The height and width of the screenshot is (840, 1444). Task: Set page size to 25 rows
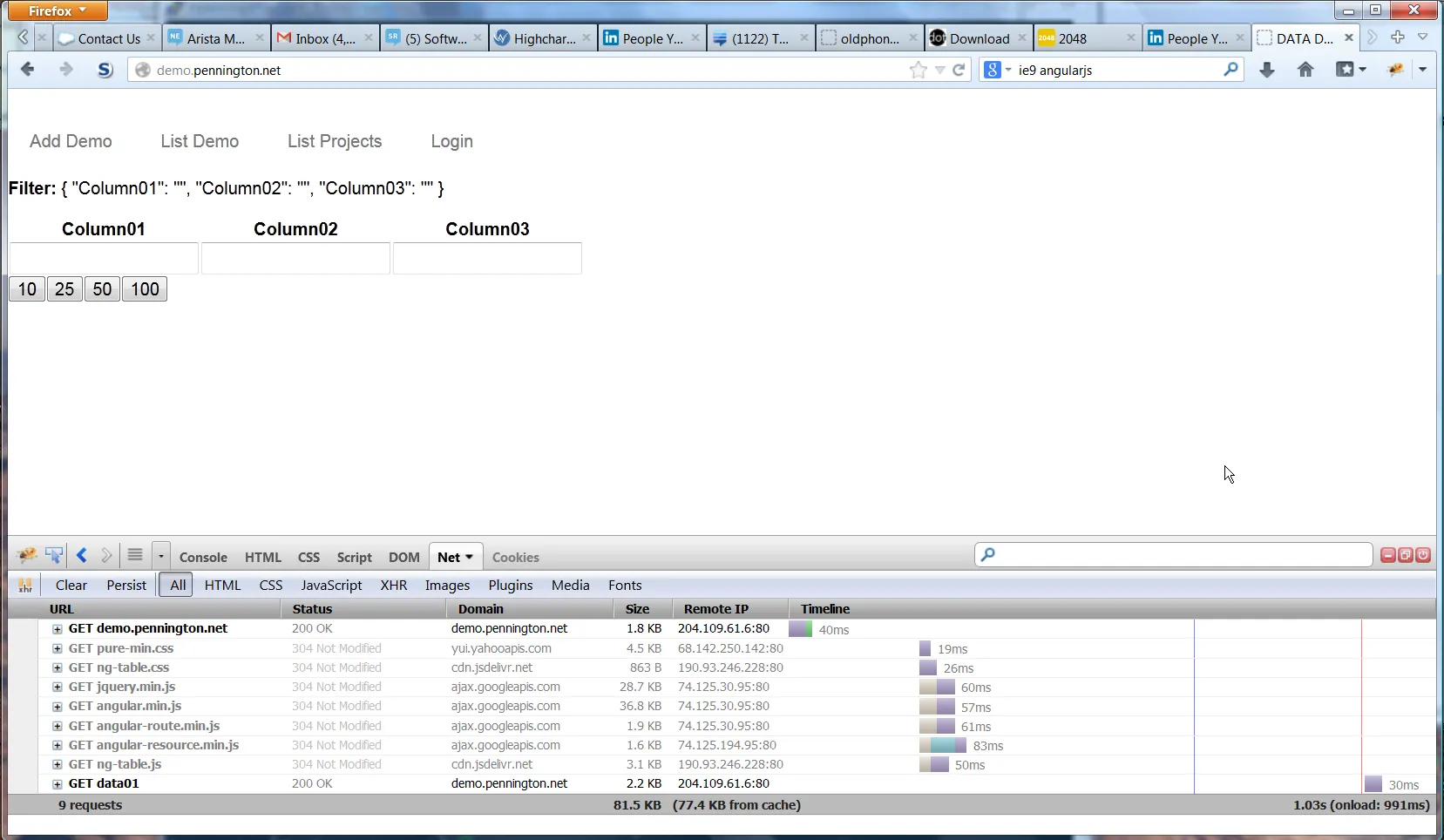click(64, 289)
